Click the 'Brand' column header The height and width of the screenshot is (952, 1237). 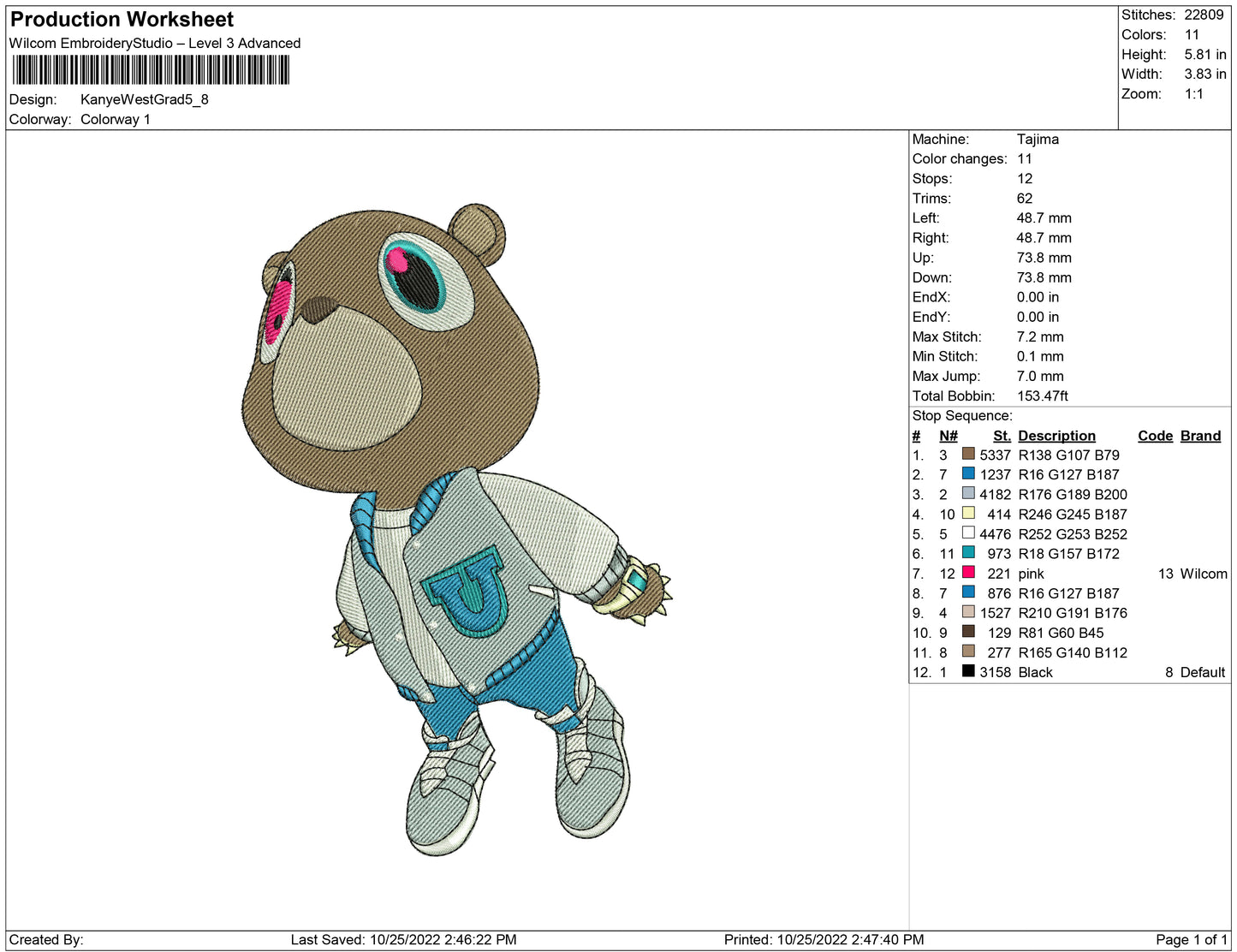[x=1200, y=436]
